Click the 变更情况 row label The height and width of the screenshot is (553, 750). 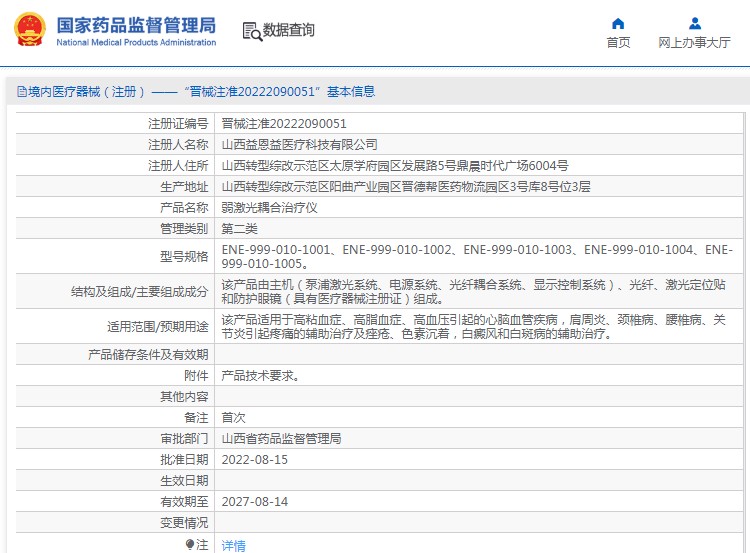click(184, 523)
